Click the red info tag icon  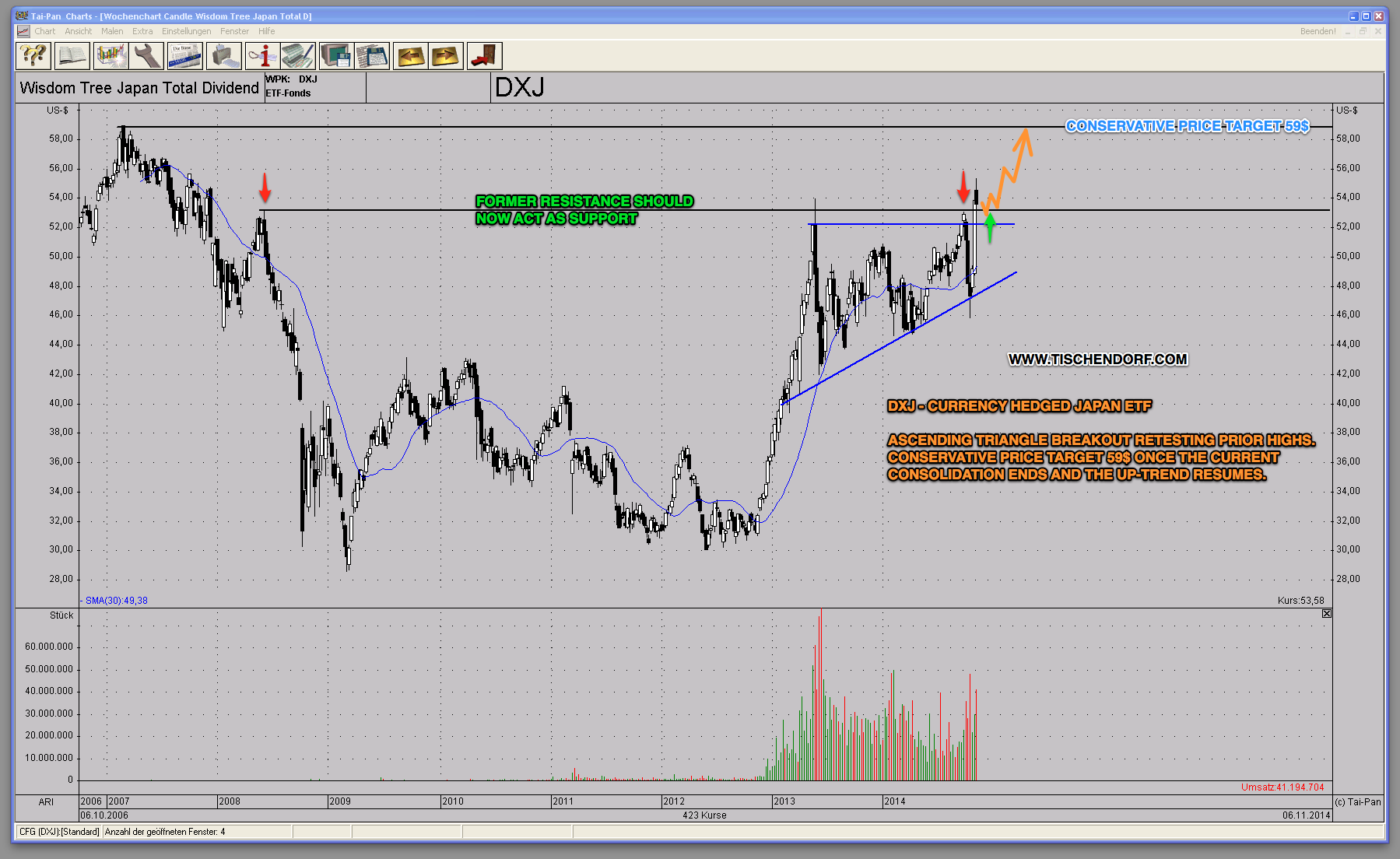coord(262,56)
